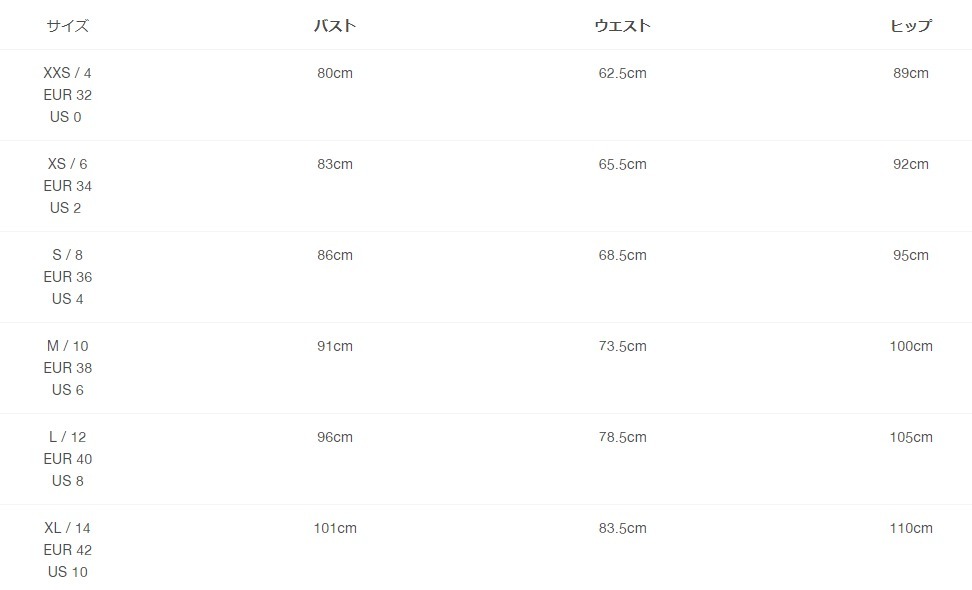Select the XXS / 4 size label

click(68, 73)
